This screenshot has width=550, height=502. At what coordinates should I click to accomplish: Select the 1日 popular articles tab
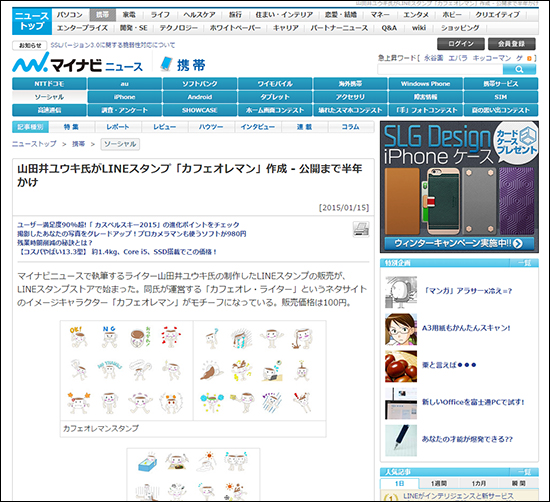point(400,483)
